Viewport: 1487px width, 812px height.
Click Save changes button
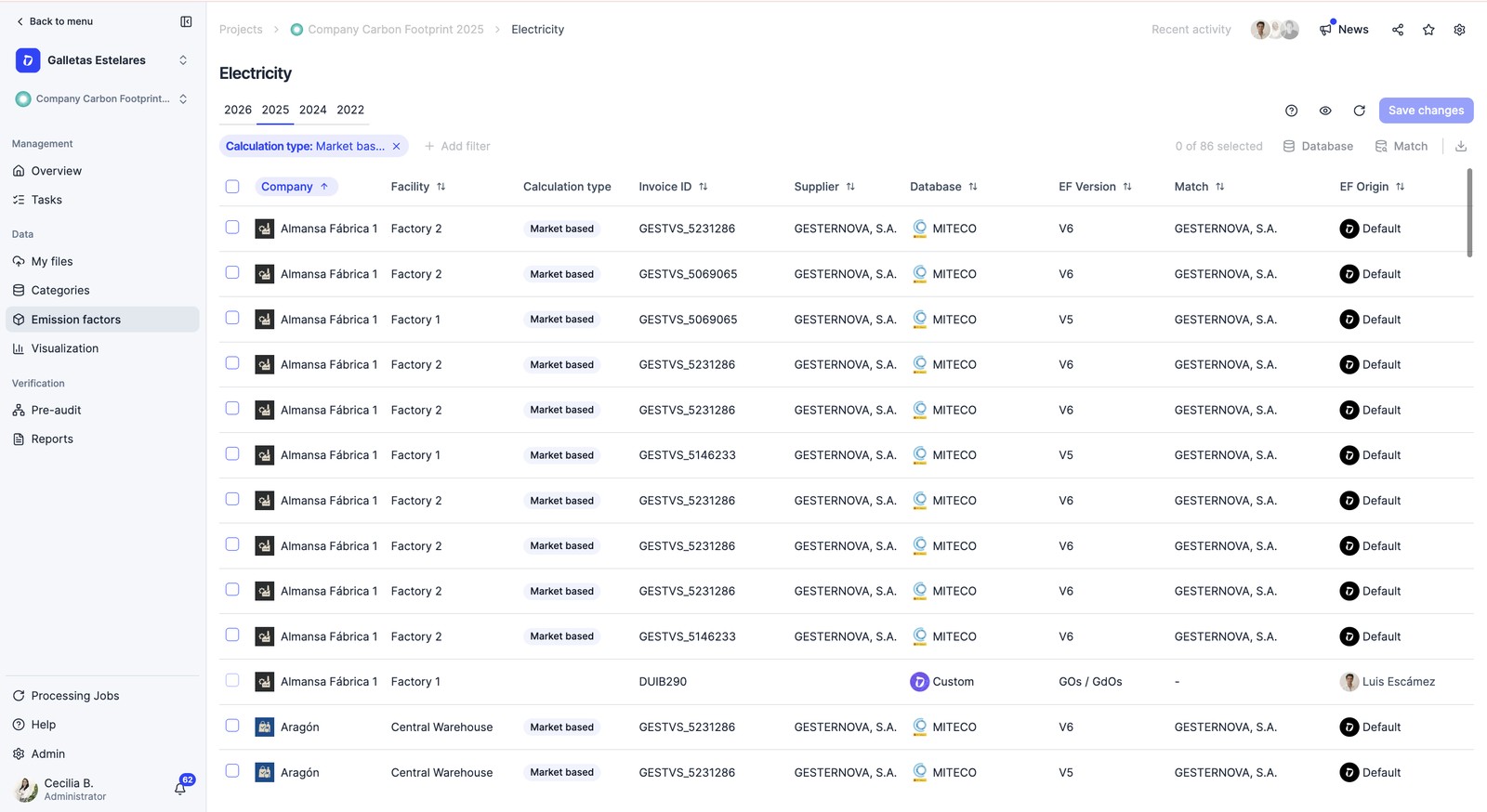(1426, 111)
